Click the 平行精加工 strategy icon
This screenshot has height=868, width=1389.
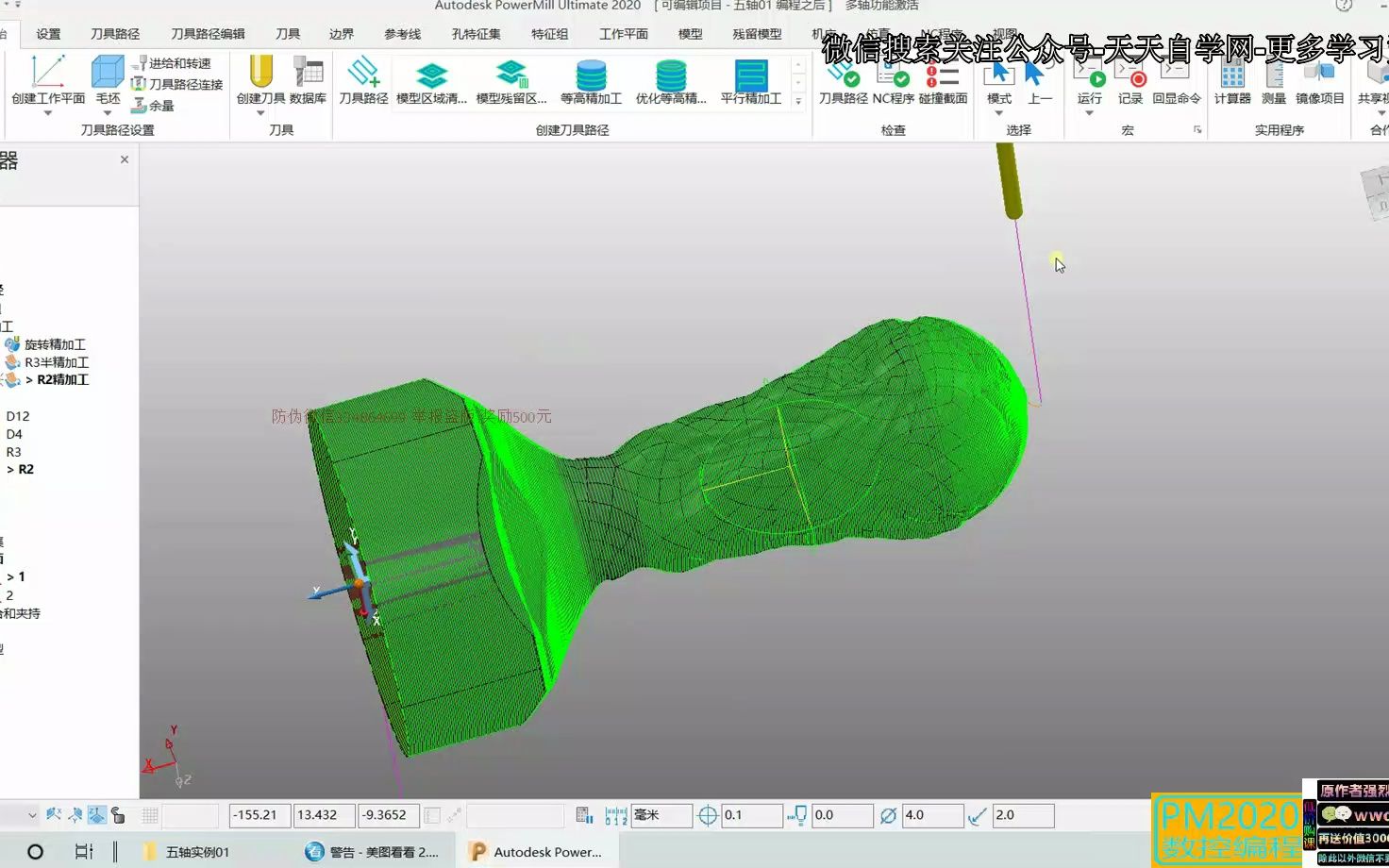751,75
